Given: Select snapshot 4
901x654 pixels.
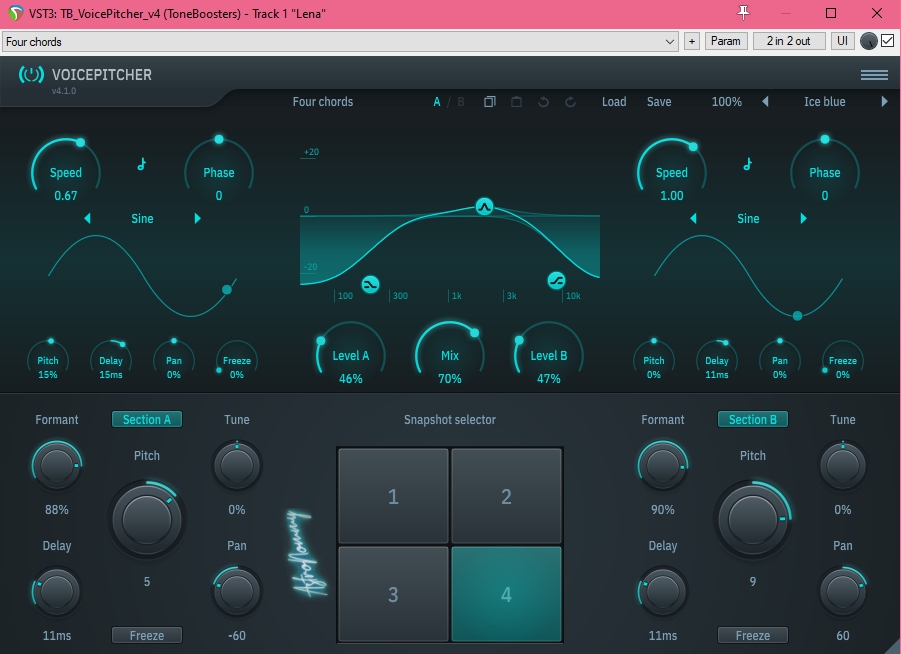Looking at the screenshot, I should pyautogui.click(x=506, y=594).
